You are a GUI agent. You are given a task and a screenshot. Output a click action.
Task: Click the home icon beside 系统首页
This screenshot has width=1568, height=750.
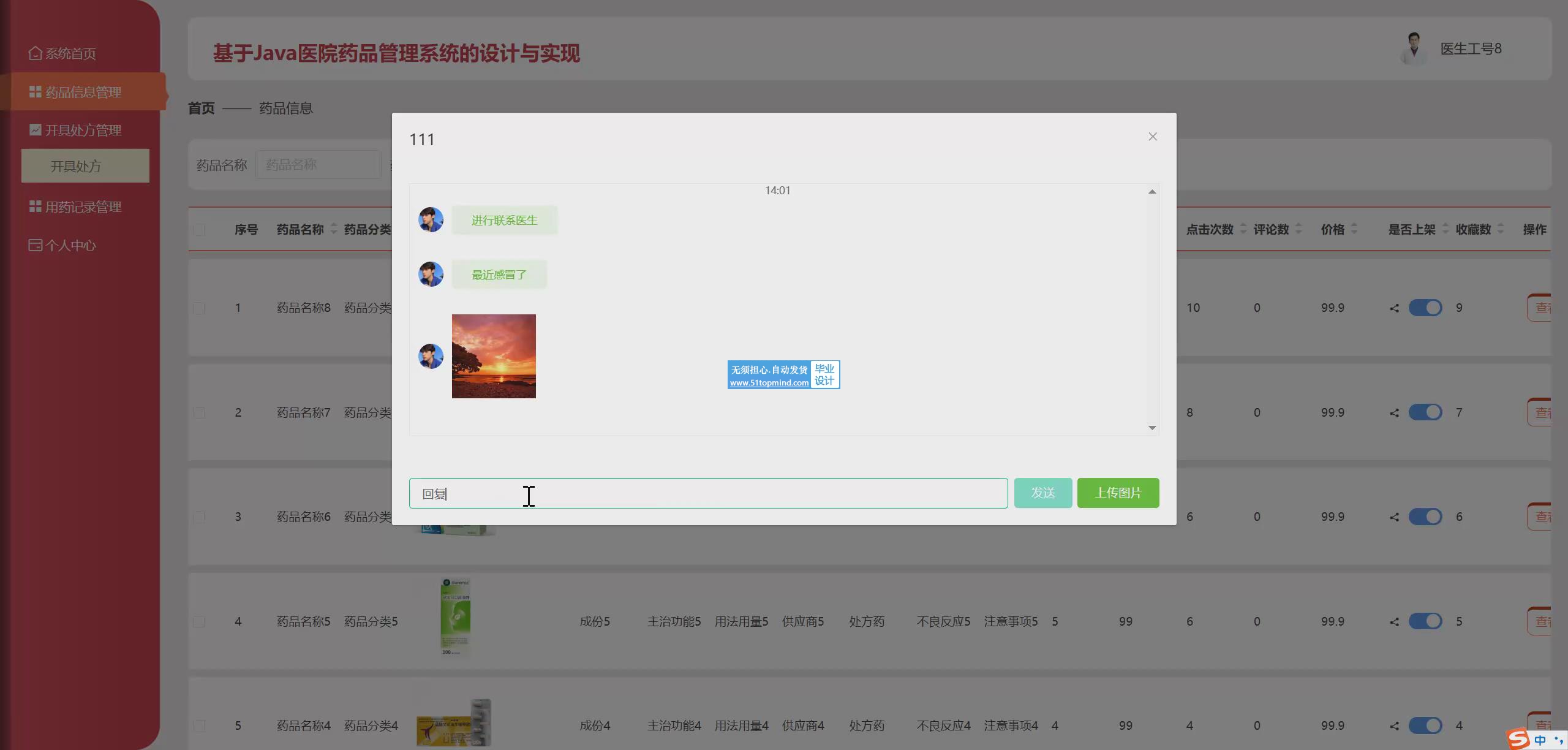click(35, 53)
